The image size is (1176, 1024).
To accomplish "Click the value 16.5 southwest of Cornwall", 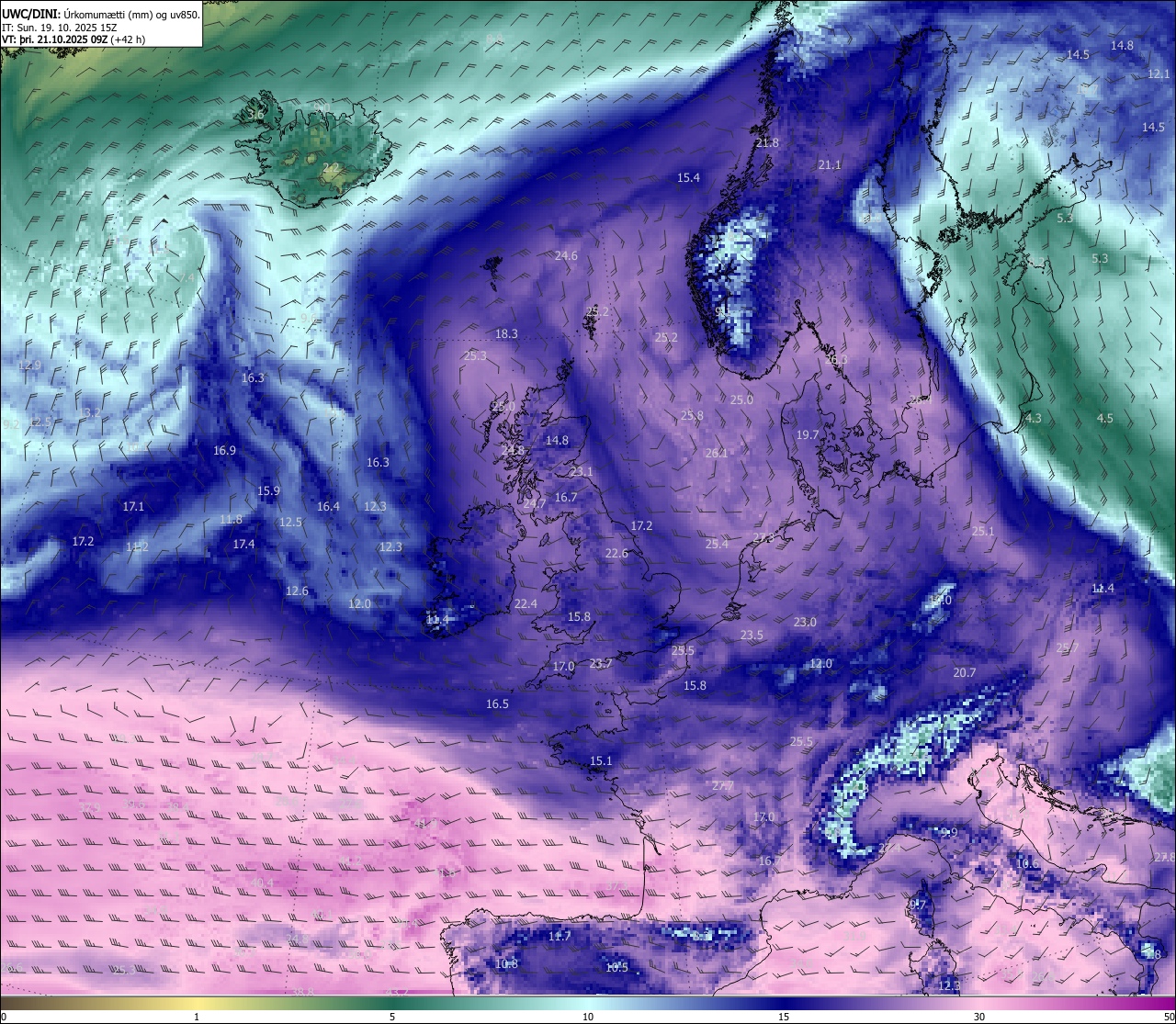I will click(497, 703).
